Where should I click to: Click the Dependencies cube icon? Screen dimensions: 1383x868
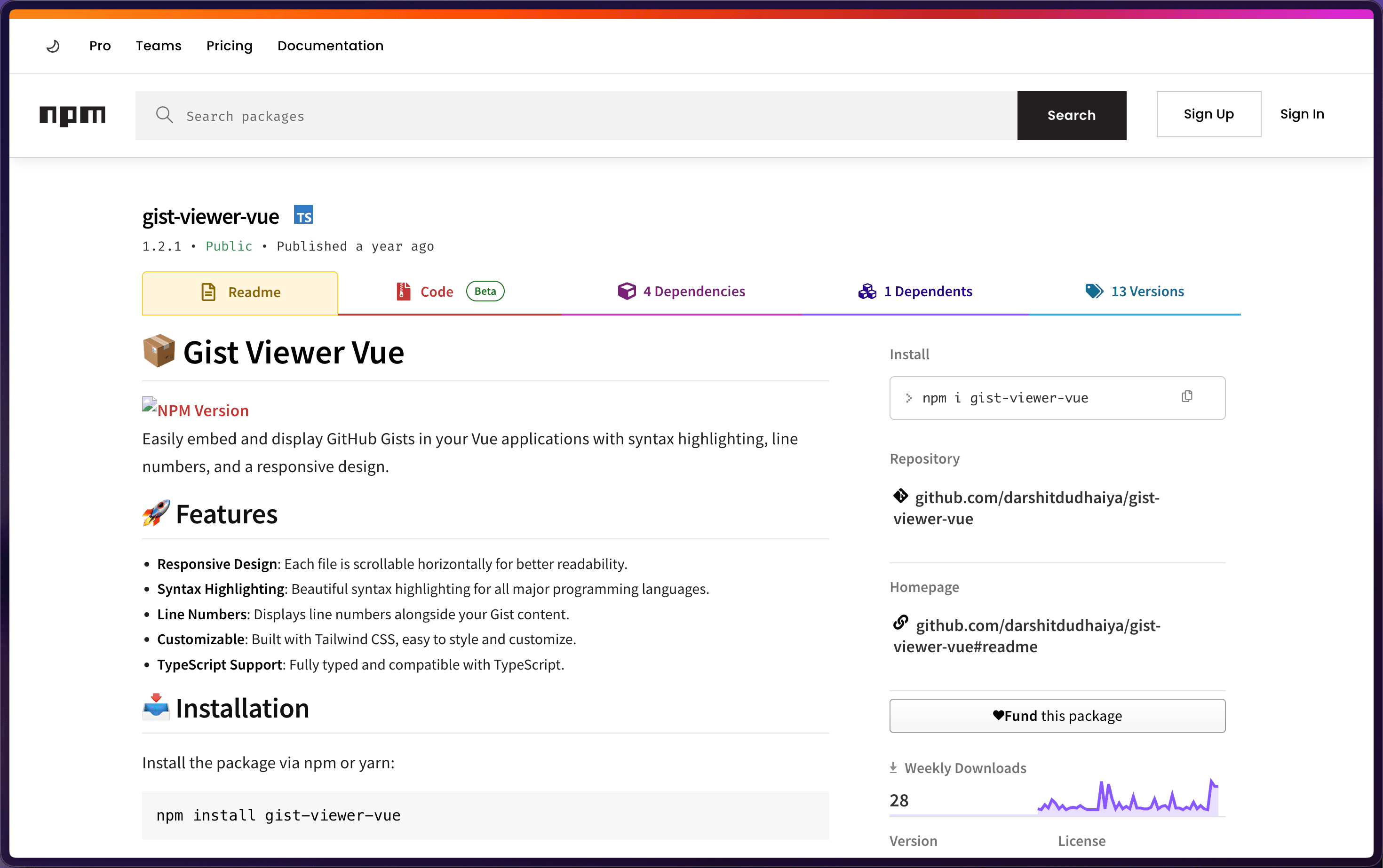click(x=627, y=291)
